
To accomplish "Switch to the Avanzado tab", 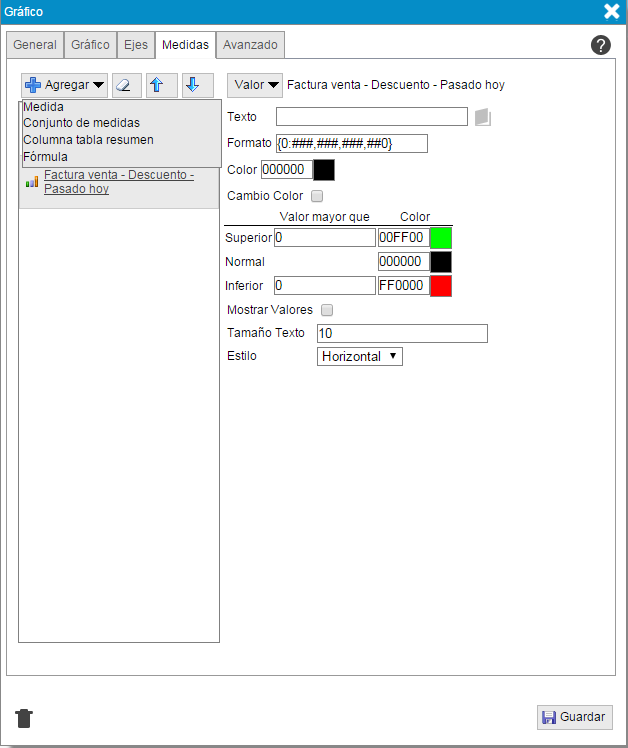I will [250, 45].
